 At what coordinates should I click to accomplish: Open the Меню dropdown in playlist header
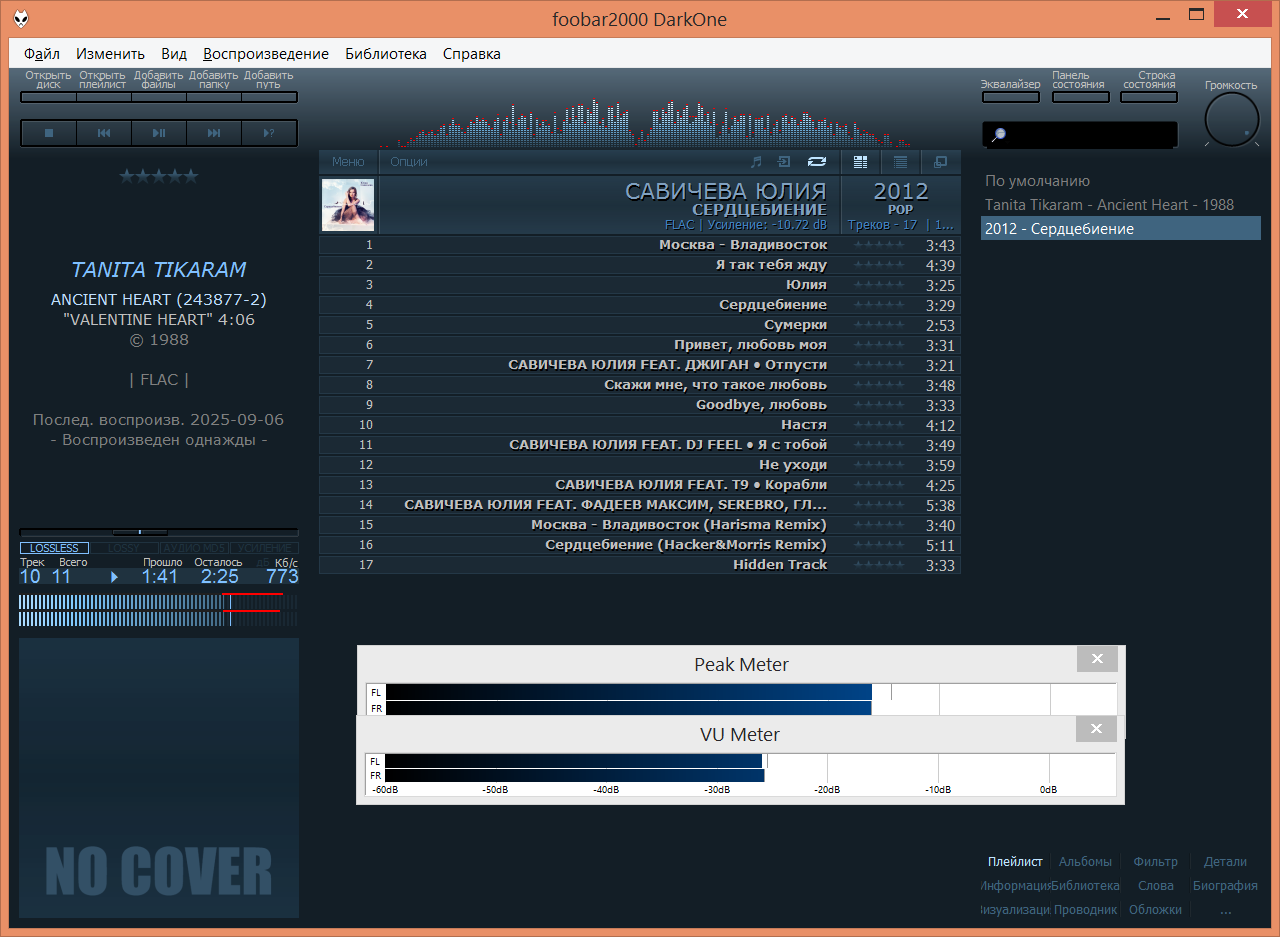tap(348, 162)
